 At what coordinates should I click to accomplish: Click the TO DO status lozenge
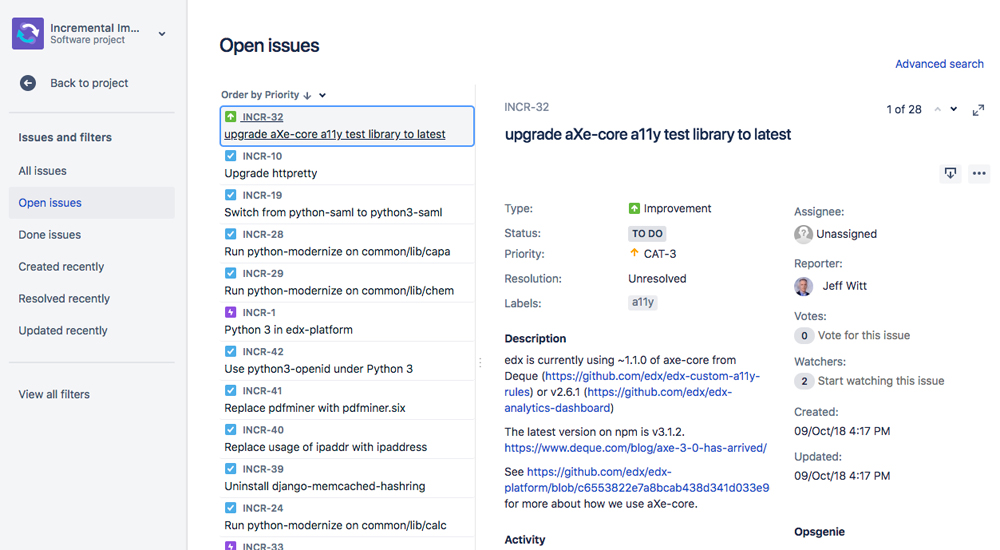pyautogui.click(x=647, y=234)
